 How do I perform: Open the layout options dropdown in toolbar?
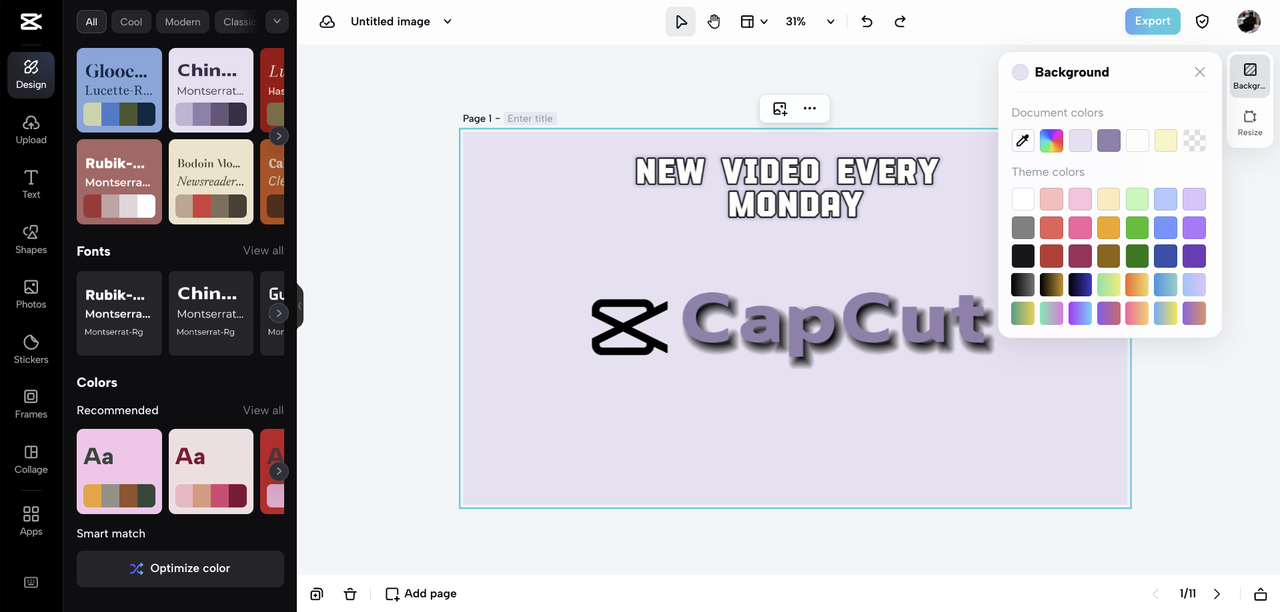pyautogui.click(x=753, y=22)
